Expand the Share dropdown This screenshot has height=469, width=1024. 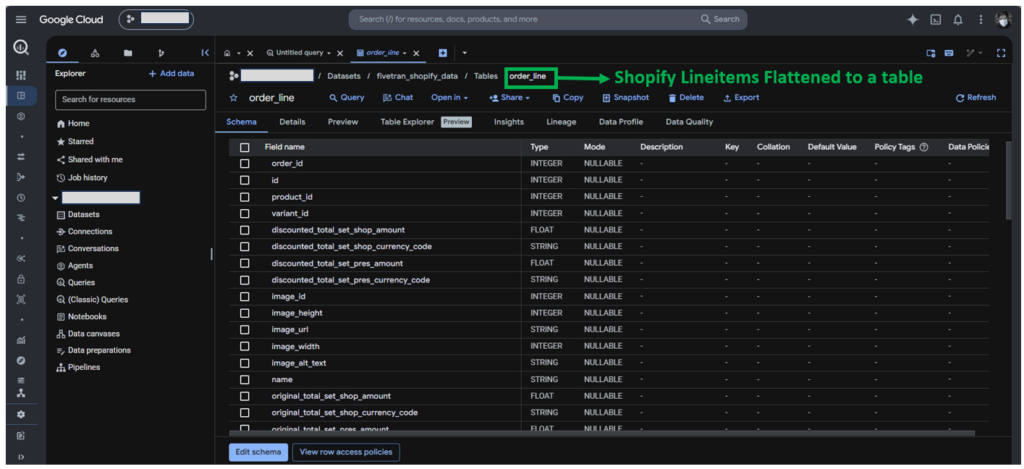point(509,98)
